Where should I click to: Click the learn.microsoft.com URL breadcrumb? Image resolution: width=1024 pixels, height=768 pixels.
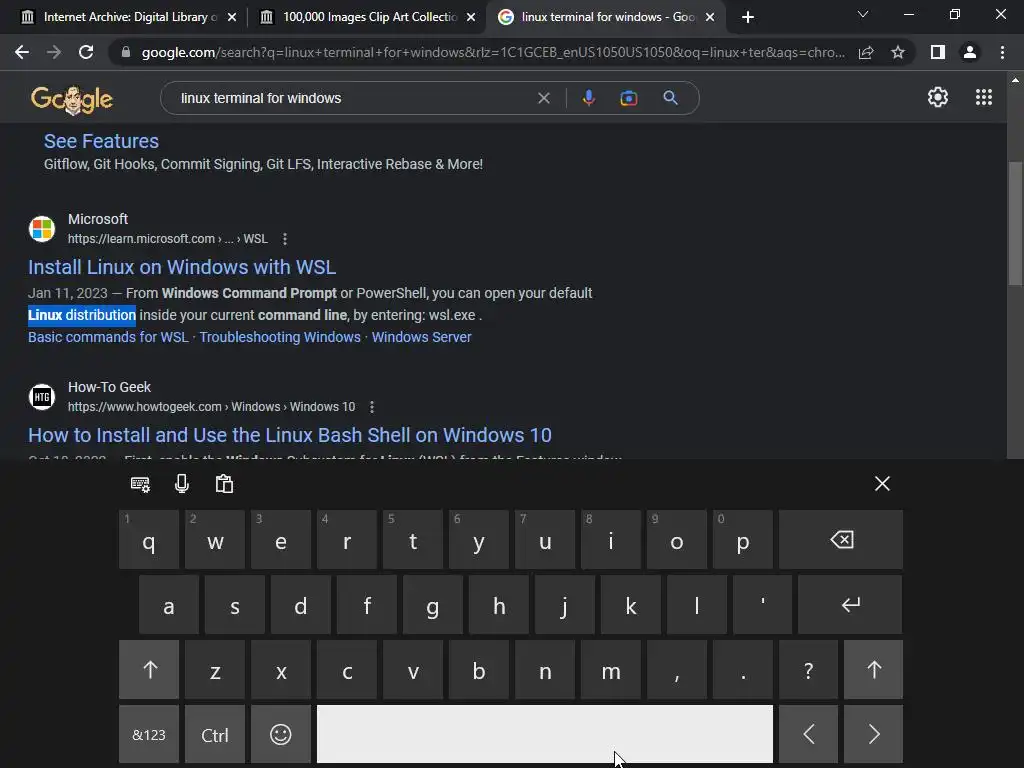(x=168, y=239)
